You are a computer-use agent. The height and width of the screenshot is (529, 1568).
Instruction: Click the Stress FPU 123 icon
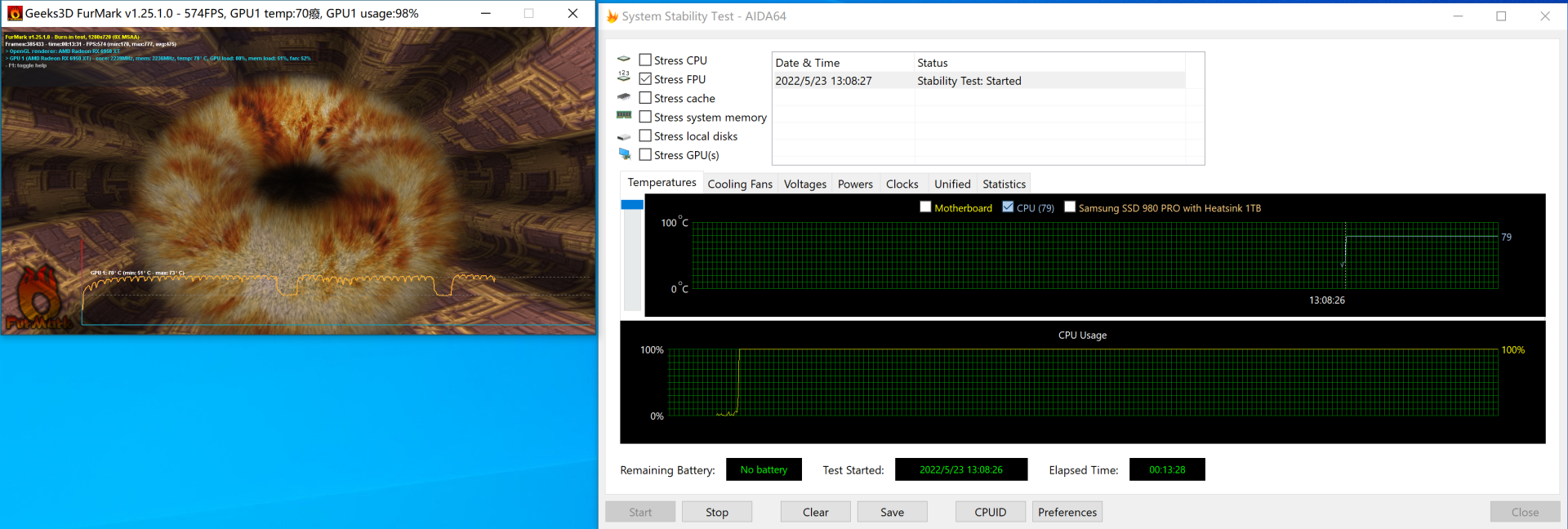pos(624,76)
